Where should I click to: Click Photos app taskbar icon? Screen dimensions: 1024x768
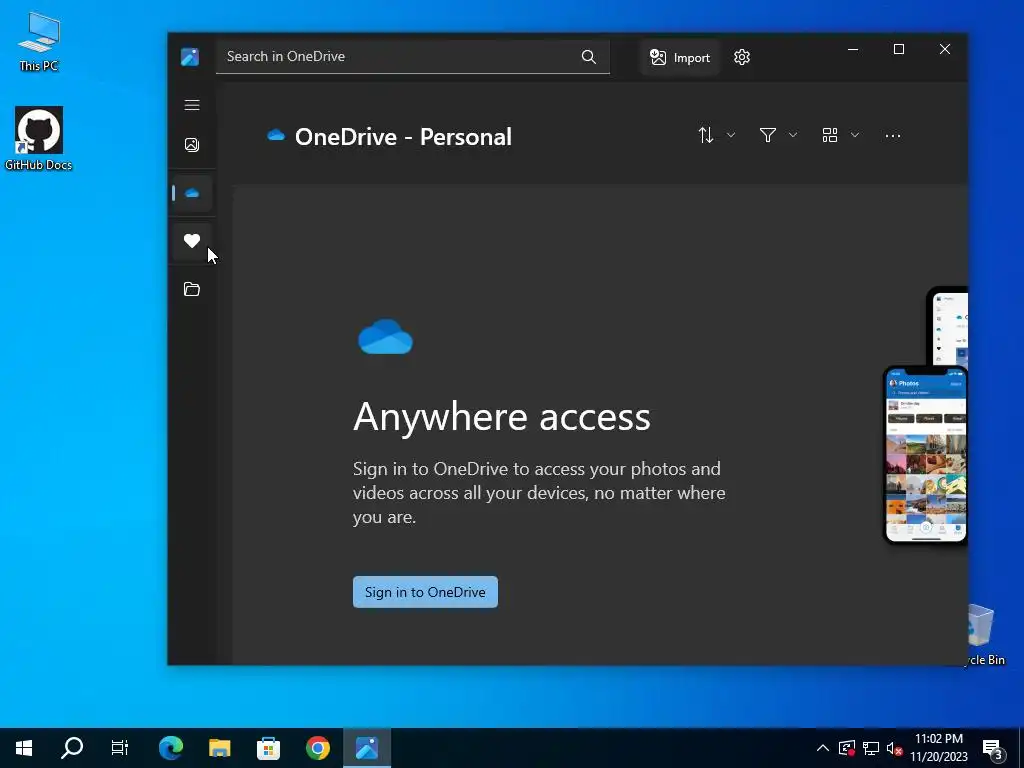coord(367,748)
